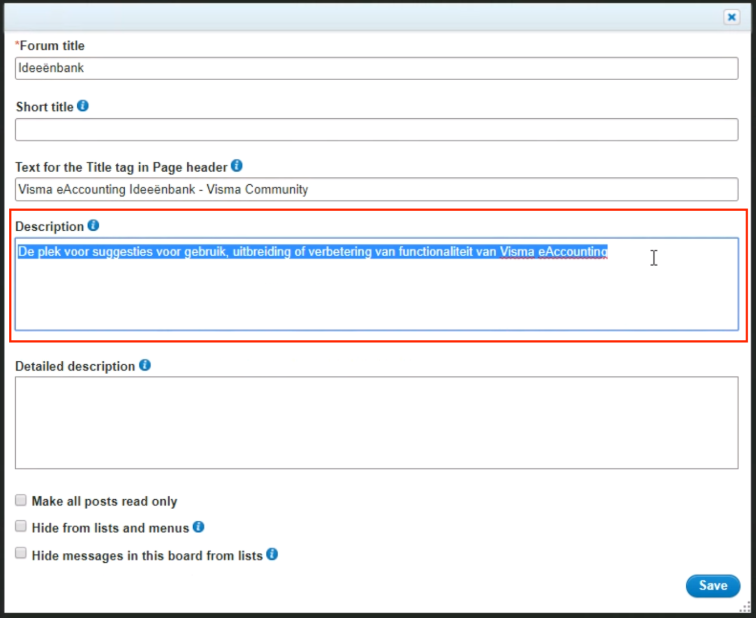Click inside the Description text area
Viewport: 756px width, 618px height.
[x=377, y=284]
